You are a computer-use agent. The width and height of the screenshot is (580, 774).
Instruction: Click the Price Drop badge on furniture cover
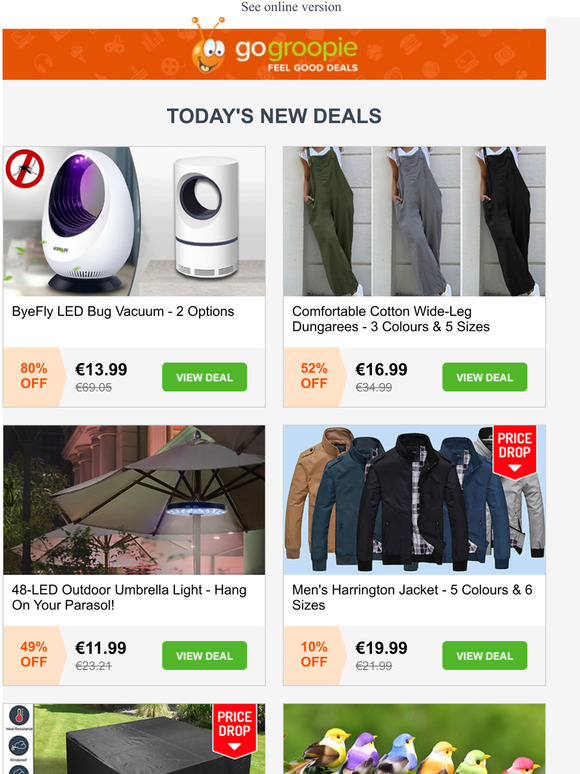click(x=234, y=730)
